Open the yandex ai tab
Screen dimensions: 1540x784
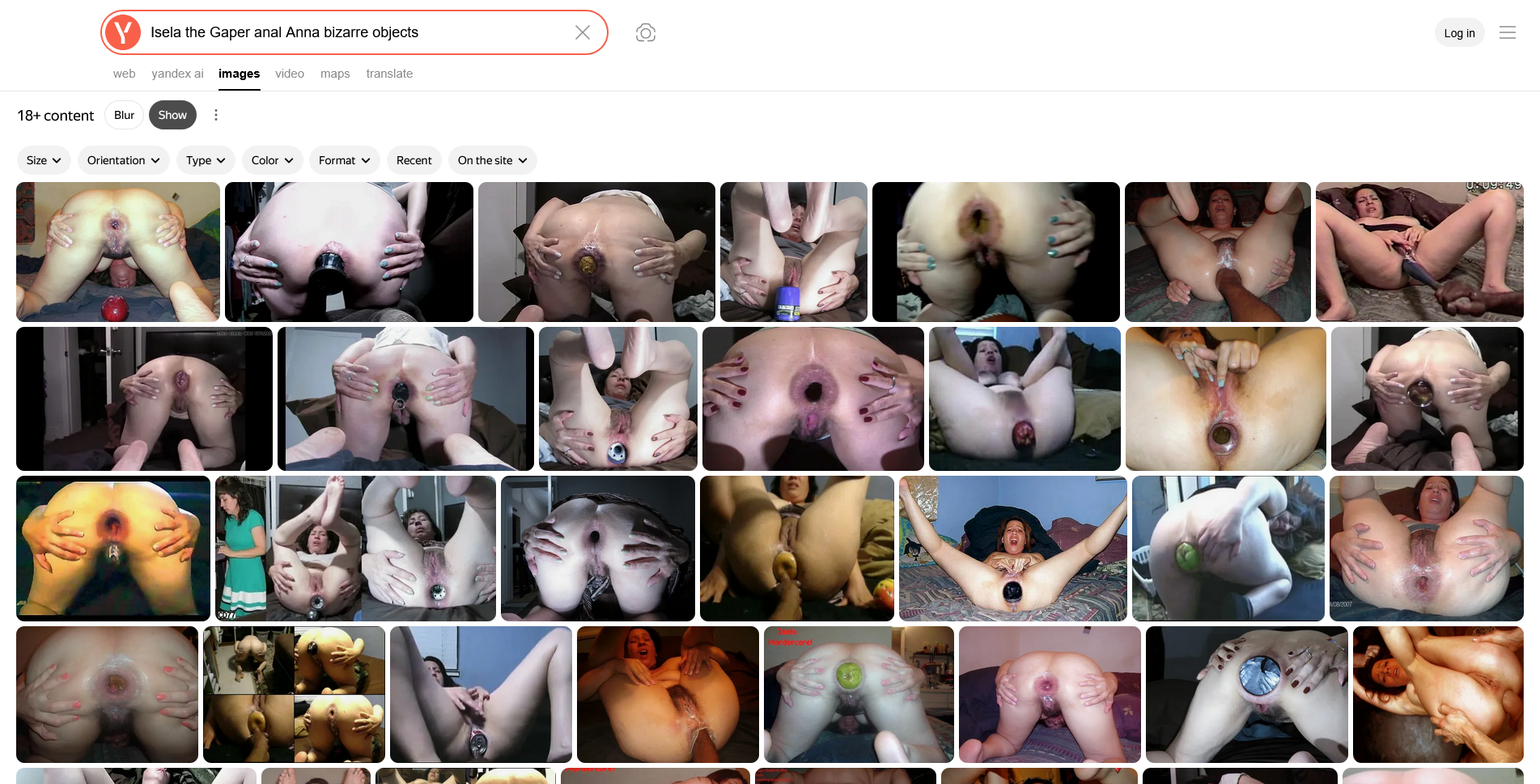(177, 74)
